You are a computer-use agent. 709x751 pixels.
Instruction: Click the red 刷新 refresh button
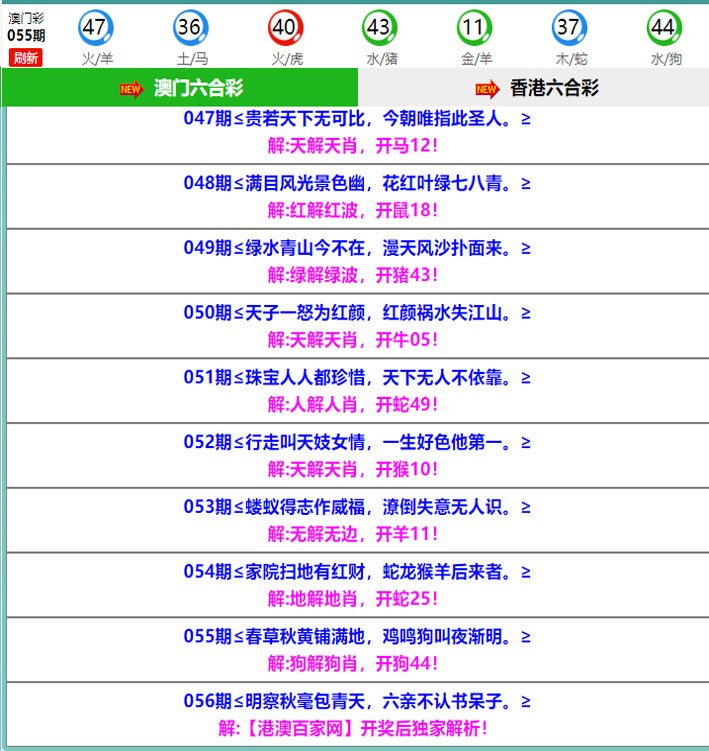tap(26, 58)
